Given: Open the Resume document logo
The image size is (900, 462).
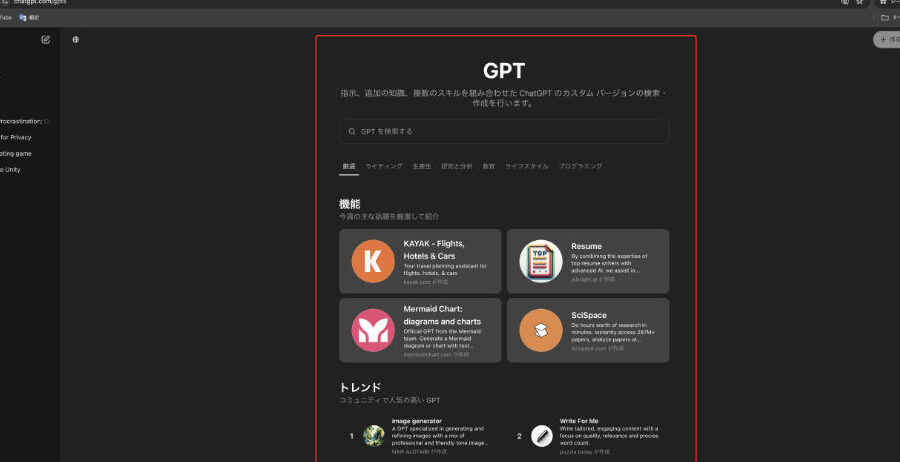Looking at the screenshot, I should (541, 261).
